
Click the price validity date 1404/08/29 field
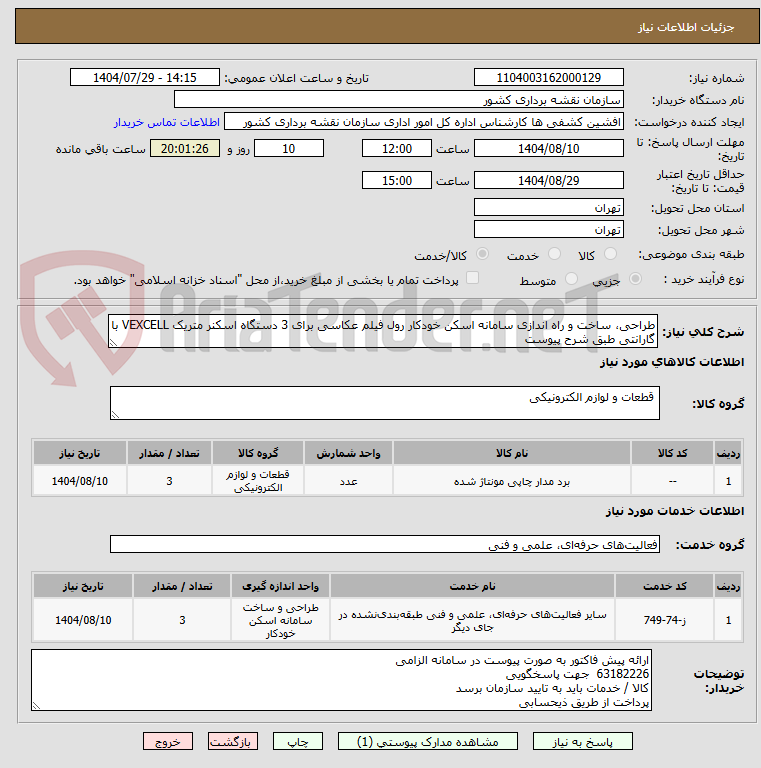[x=548, y=180]
